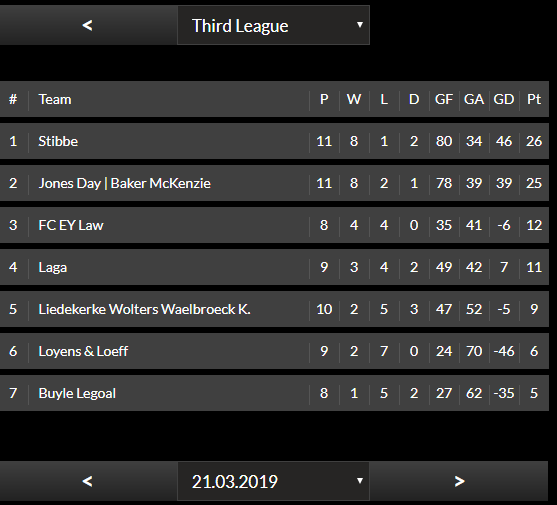Open the Third League dropdown
Screen dimensions: 557x505
click(274, 25)
